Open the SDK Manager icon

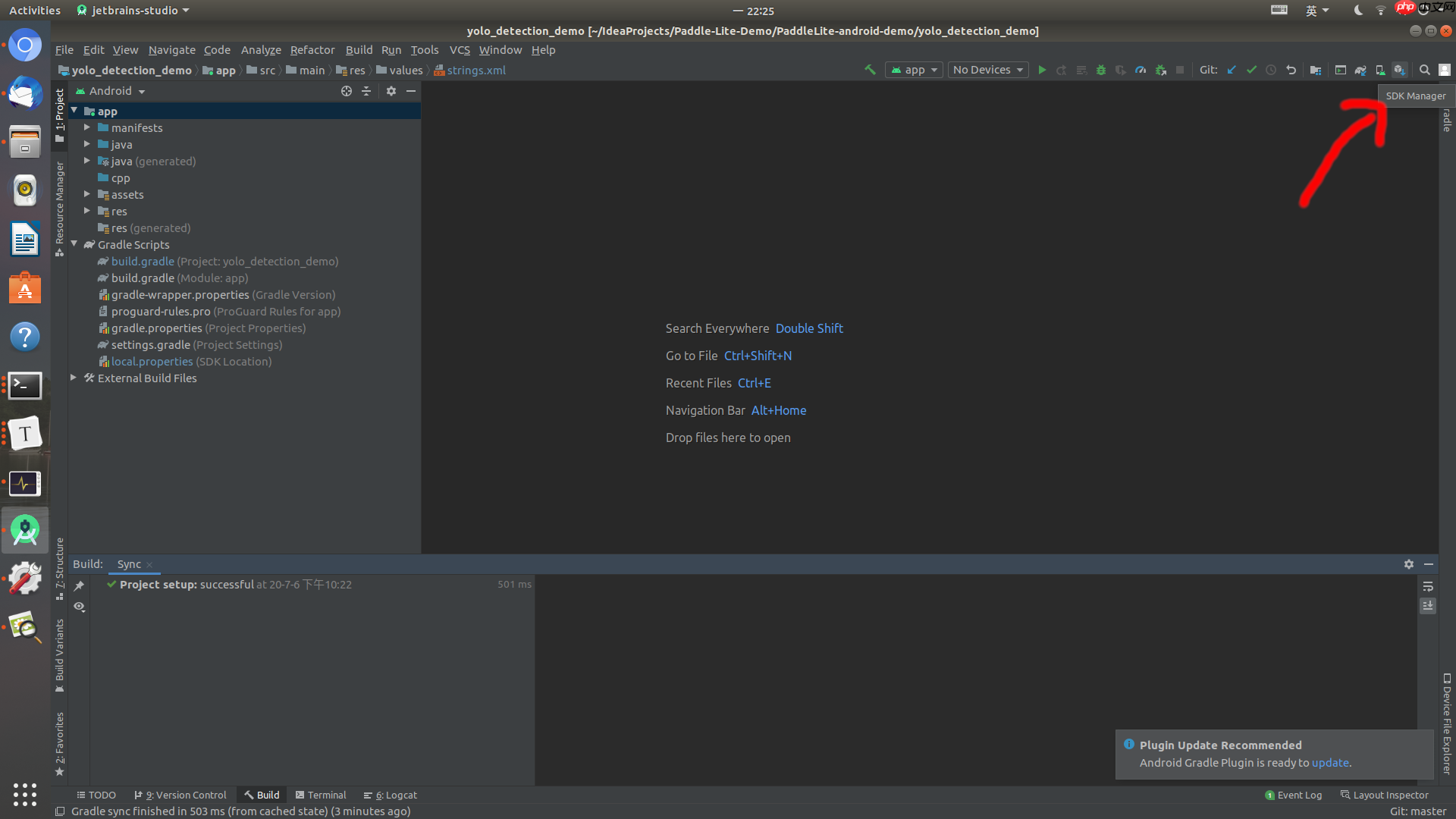click(1399, 70)
